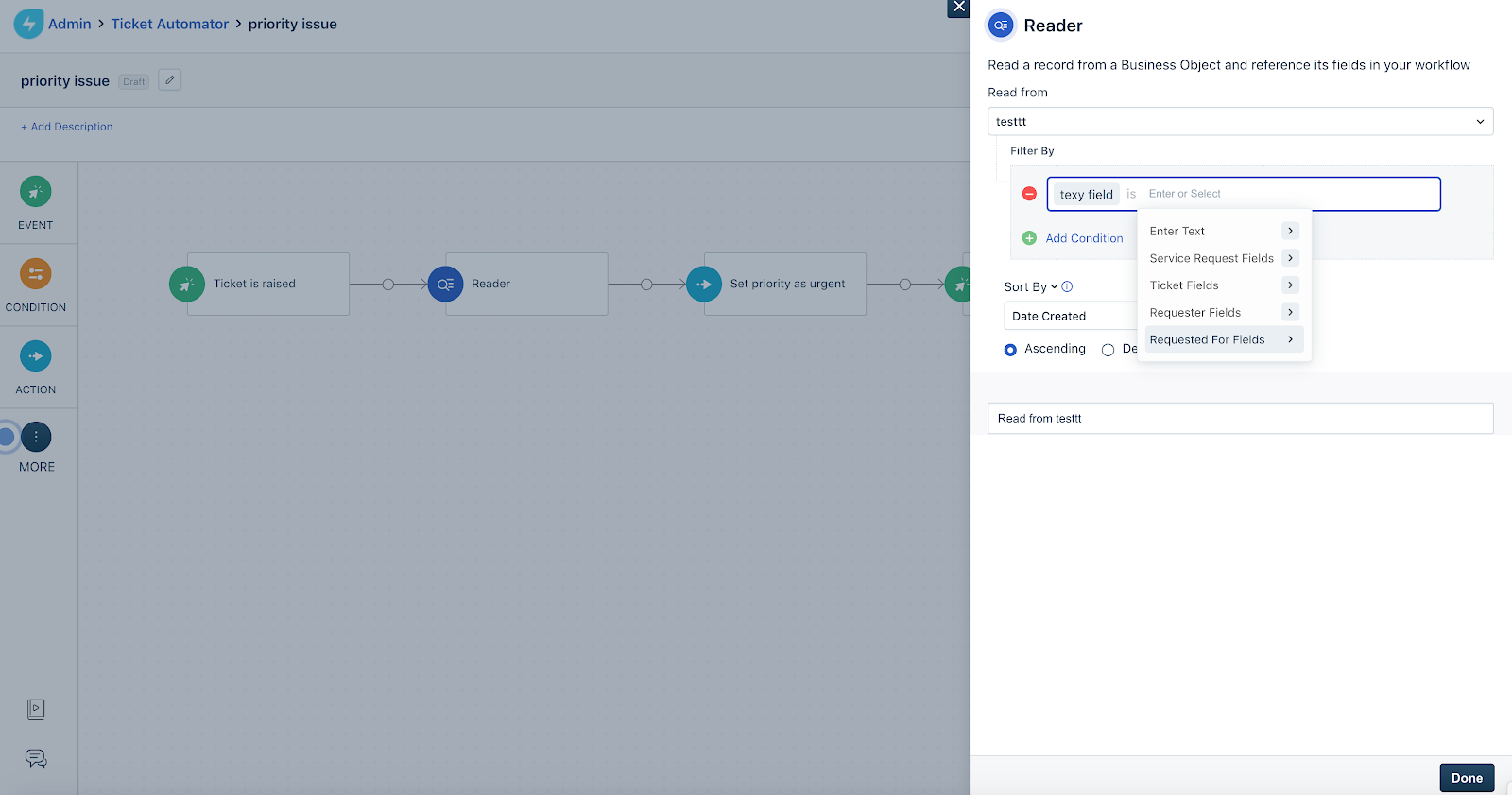
Task: Select the Event node type icon
Action: coord(36,192)
